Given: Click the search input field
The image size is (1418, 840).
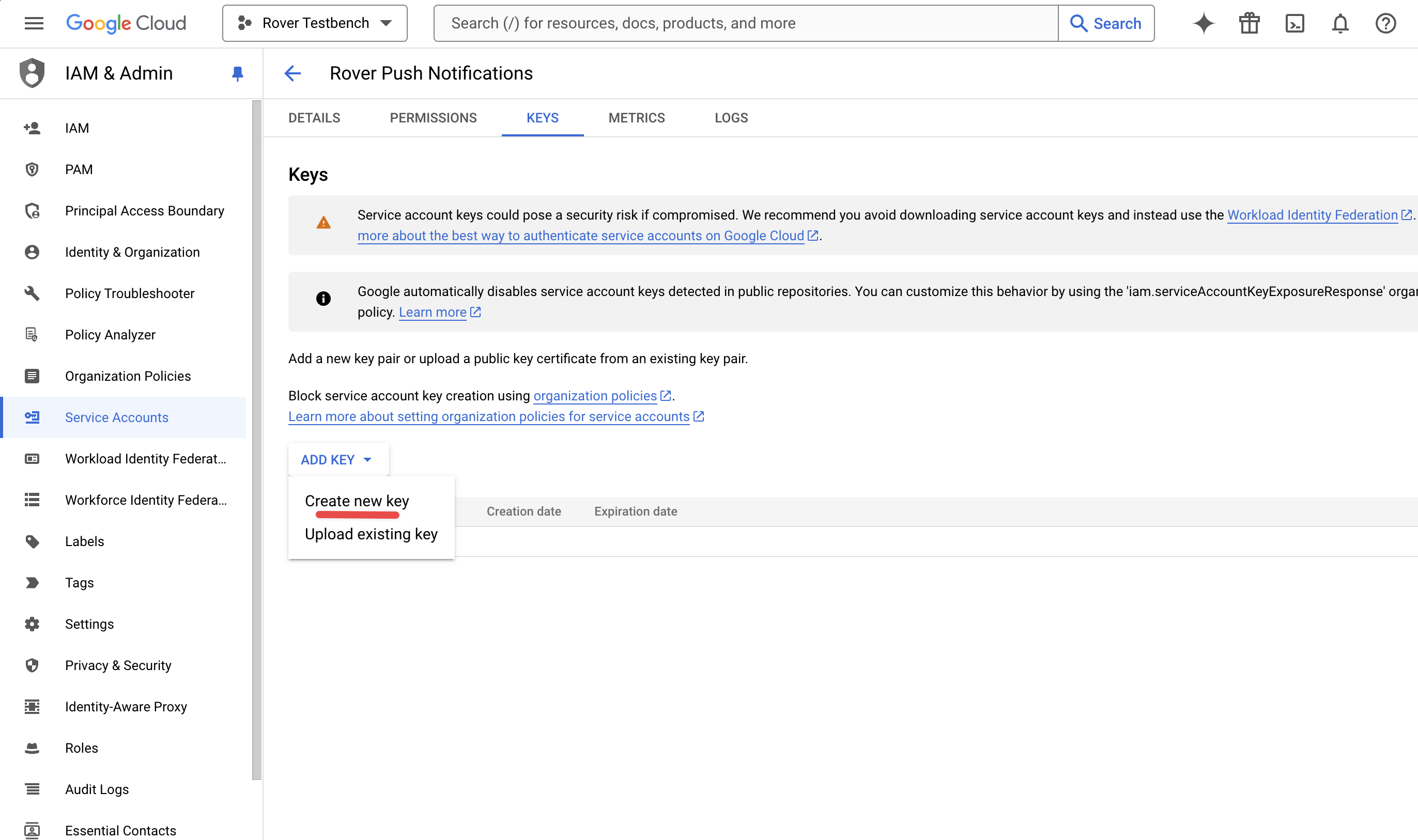Looking at the screenshot, I should click(x=744, y=22).
